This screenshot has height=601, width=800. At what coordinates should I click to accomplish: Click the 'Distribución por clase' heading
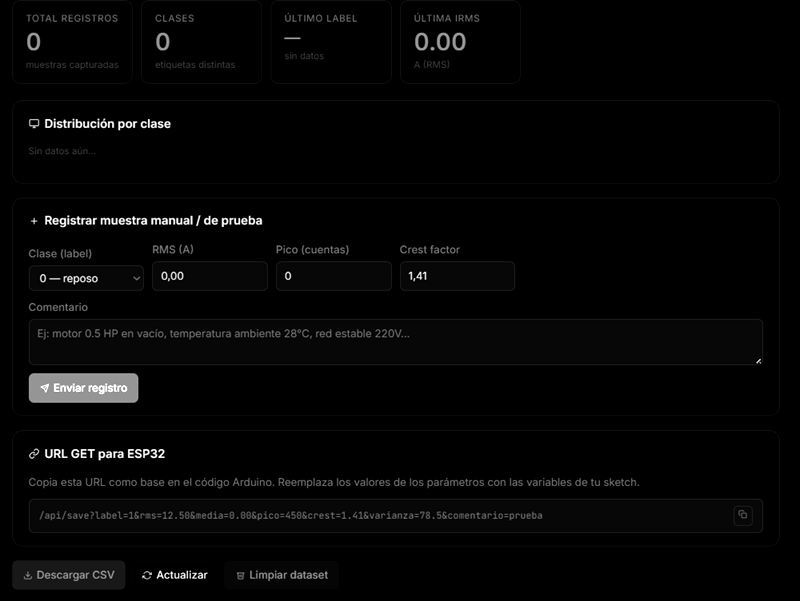[107, 123]
